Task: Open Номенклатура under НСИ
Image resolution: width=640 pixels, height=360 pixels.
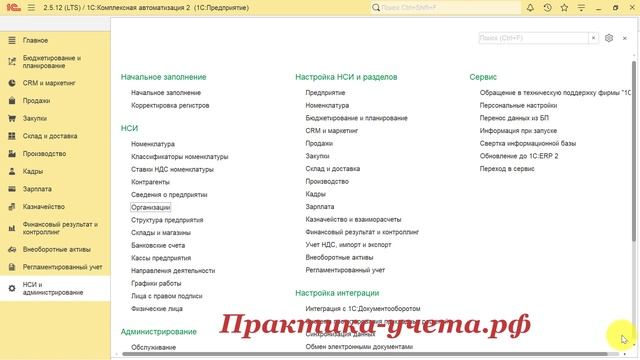Action: tap(153, 144)
